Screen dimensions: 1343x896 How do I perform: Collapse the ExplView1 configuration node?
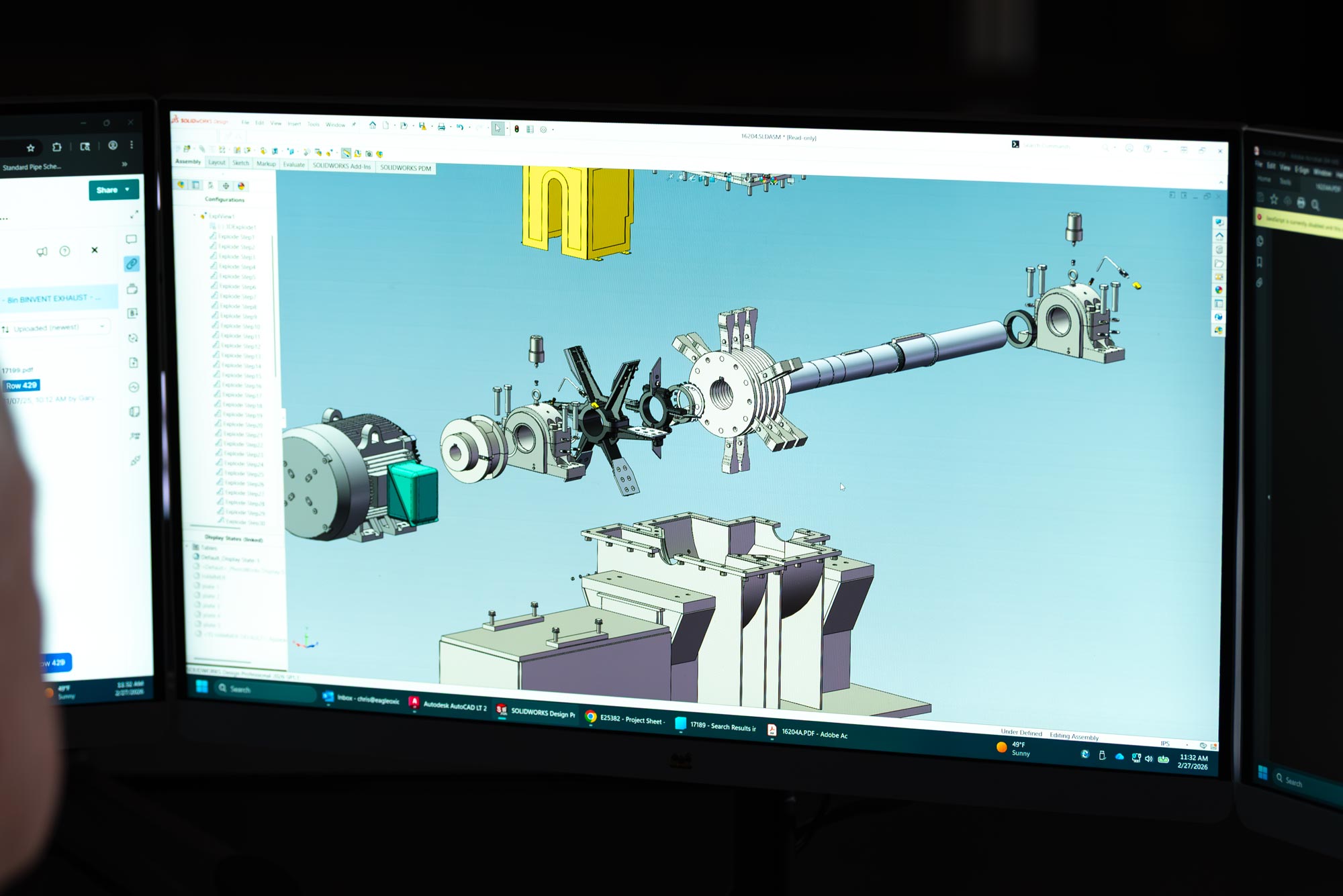coord(194,217)
